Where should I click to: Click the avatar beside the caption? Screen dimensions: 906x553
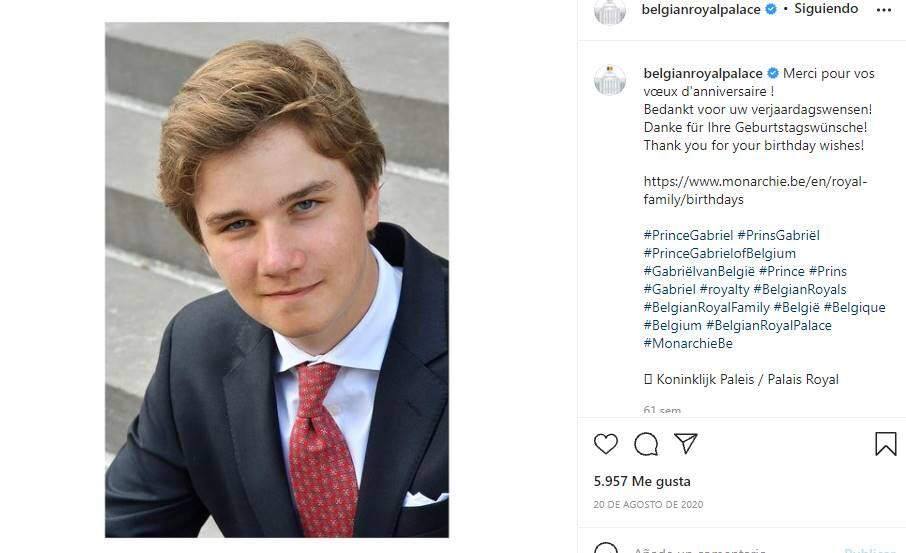pyautogui.click(x=610, y=80)
